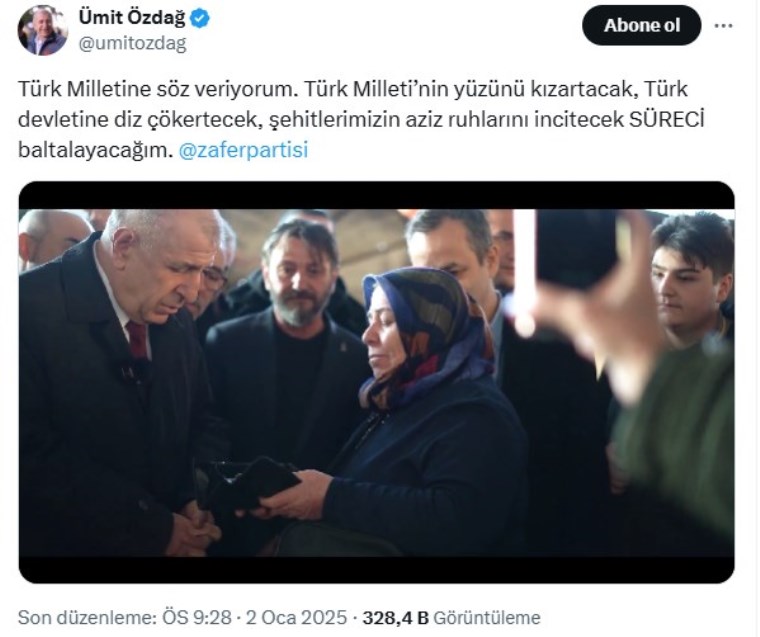
Task: Open the Ümit Özdağ profile avatar
Action: coord(43,31)
